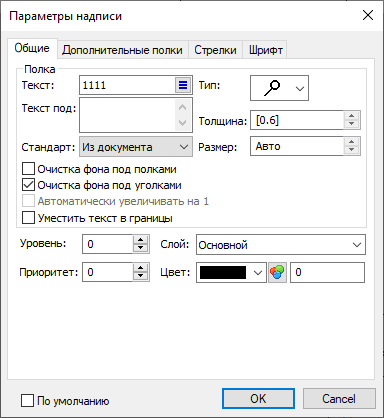The width and height of the screenshot is (384, 418).
Task: Click the color index field next to palette
Action: [x=327, y=272]
